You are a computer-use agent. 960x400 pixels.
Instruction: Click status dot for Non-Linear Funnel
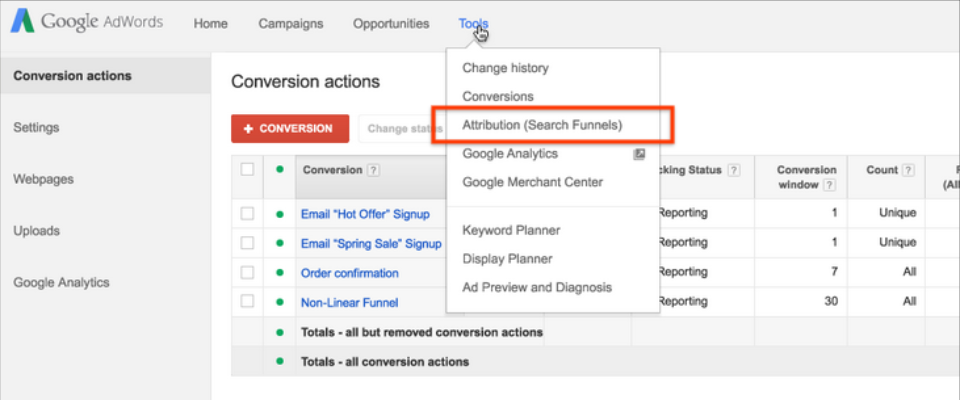tap(280, 301)
